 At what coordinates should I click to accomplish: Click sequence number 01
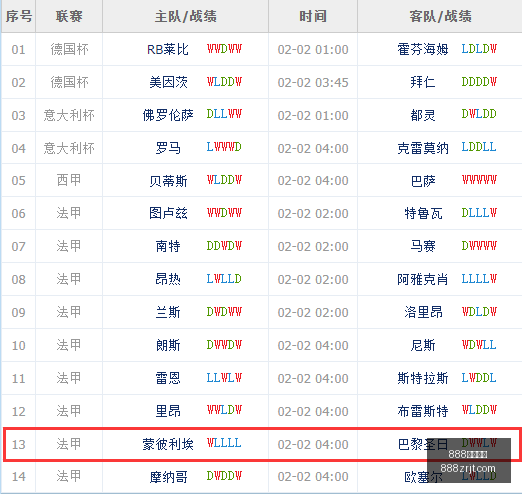18,50
